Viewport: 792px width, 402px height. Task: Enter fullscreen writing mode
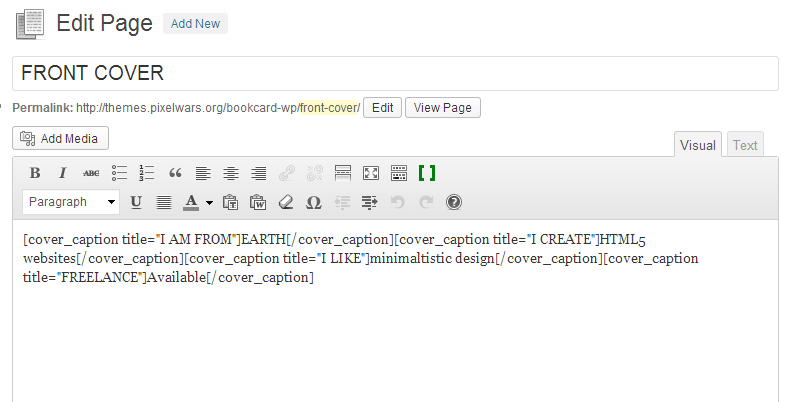370,173
